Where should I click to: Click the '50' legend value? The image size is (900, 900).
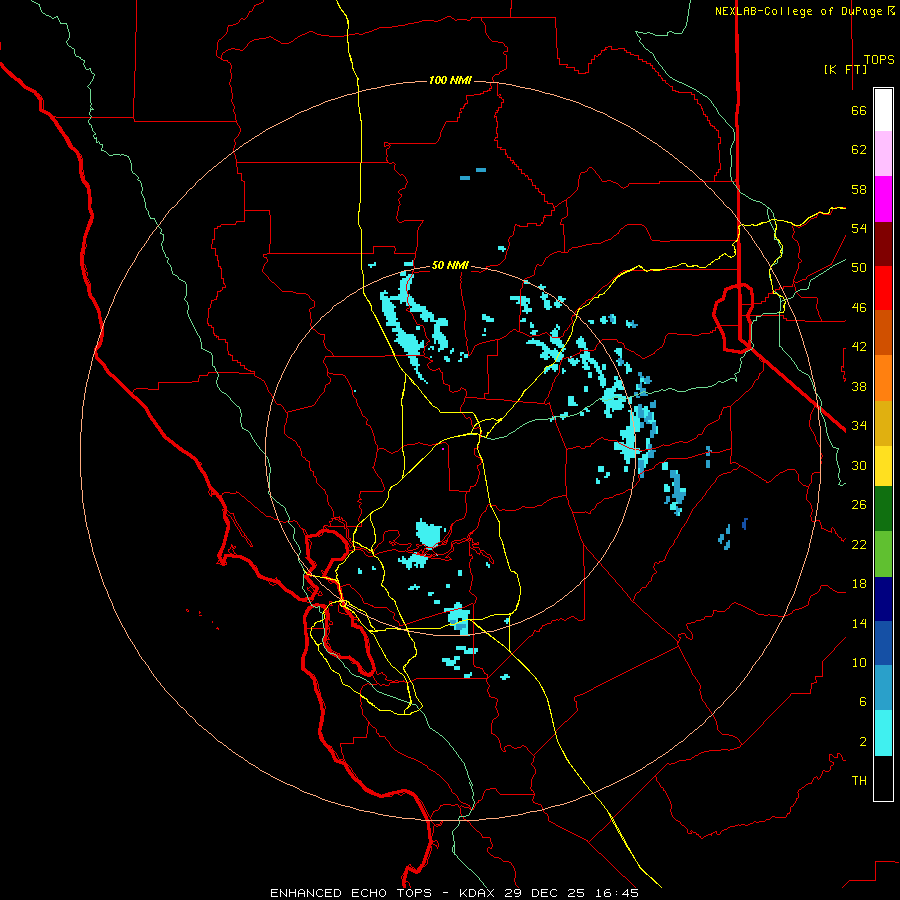click(x=859, y=268)
